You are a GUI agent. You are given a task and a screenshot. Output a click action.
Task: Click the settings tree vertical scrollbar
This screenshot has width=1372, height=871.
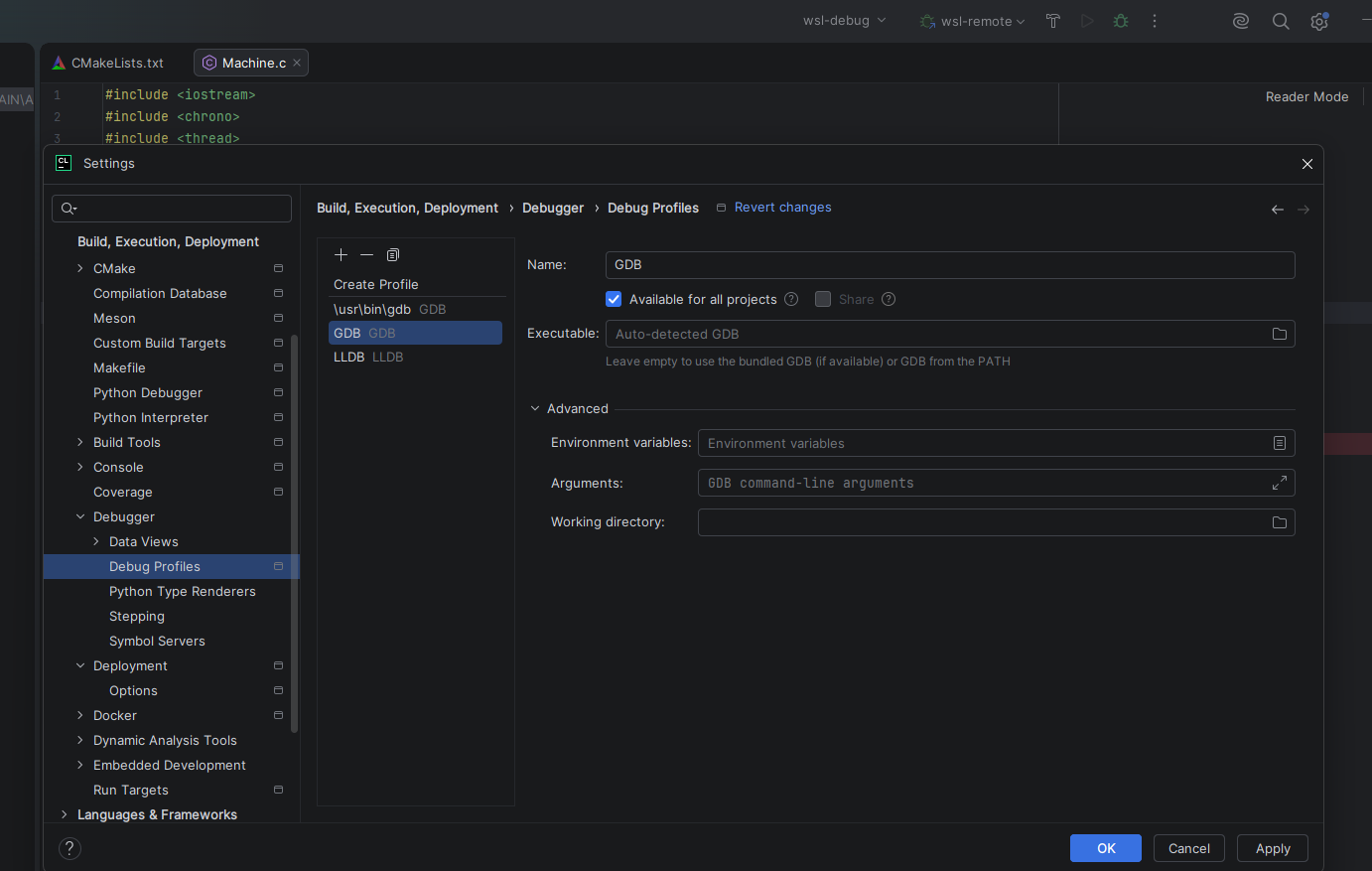pyautogui.click(x=294, y=534)
